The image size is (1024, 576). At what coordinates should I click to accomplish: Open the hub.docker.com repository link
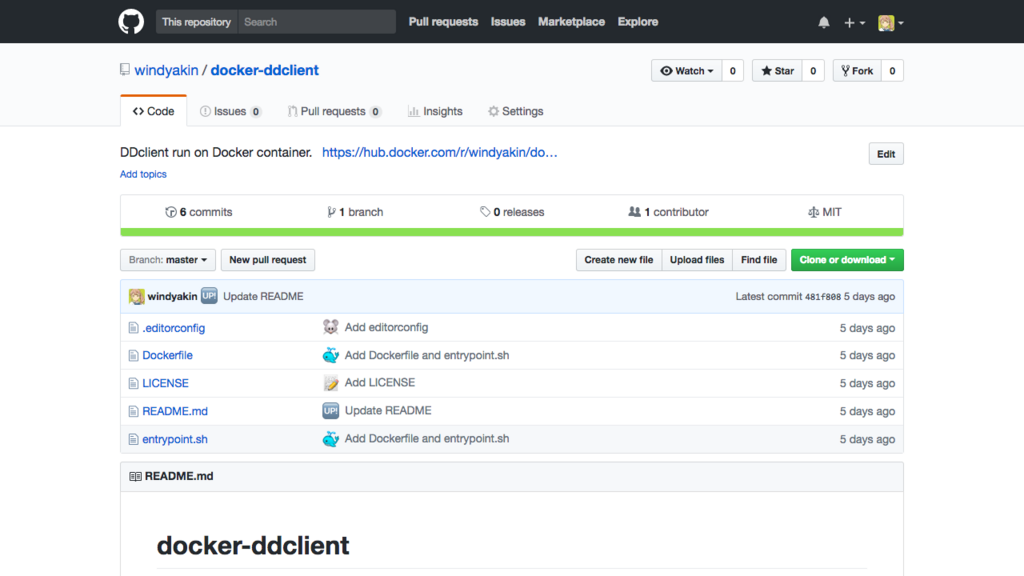click(440, 152)
